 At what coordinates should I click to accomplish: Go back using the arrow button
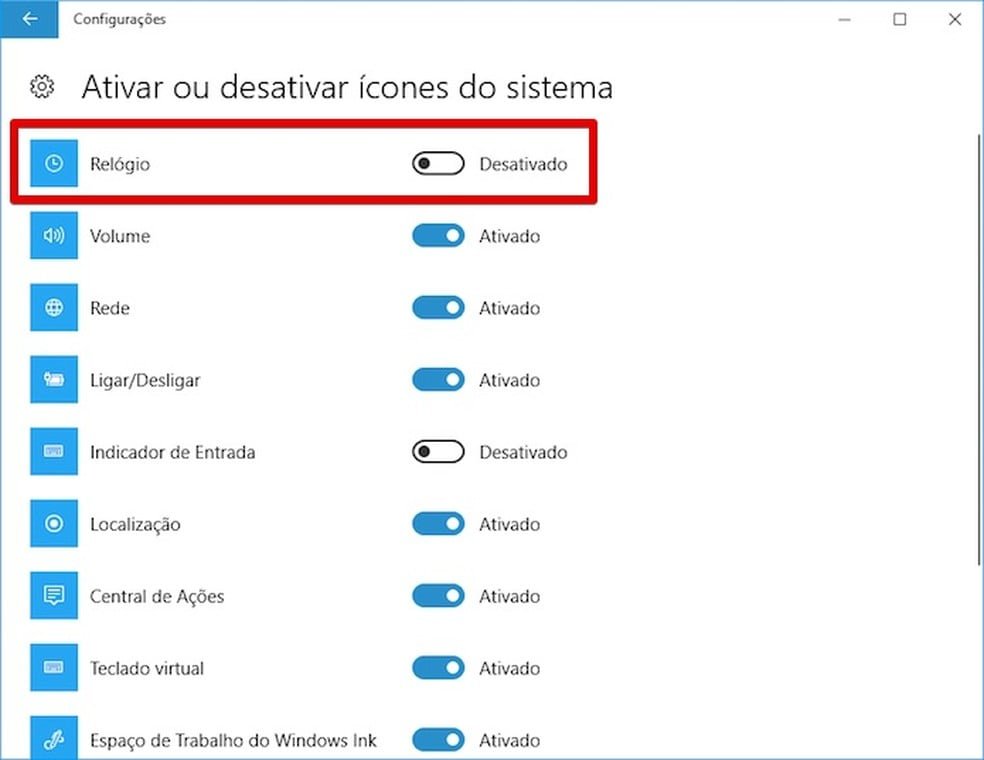(29, 19)
